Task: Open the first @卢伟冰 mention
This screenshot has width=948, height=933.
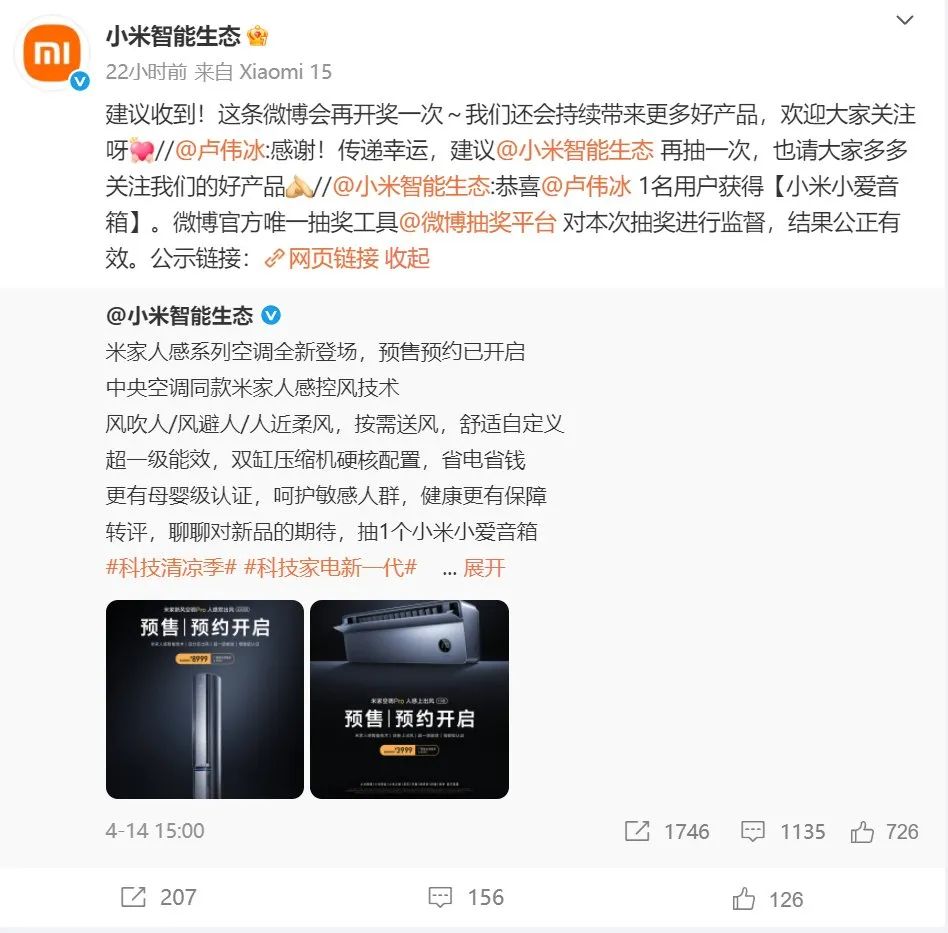Action: pyautogui.click(x=220, y=151)
